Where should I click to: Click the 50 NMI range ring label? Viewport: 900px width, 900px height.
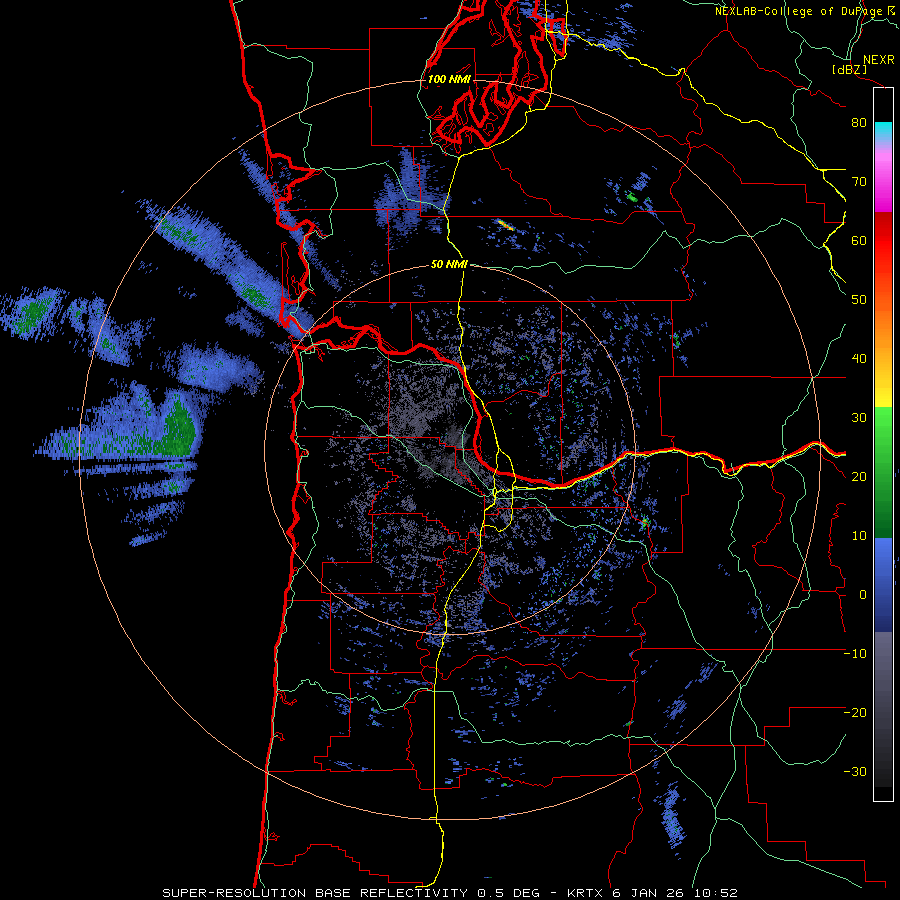[449, 265]
